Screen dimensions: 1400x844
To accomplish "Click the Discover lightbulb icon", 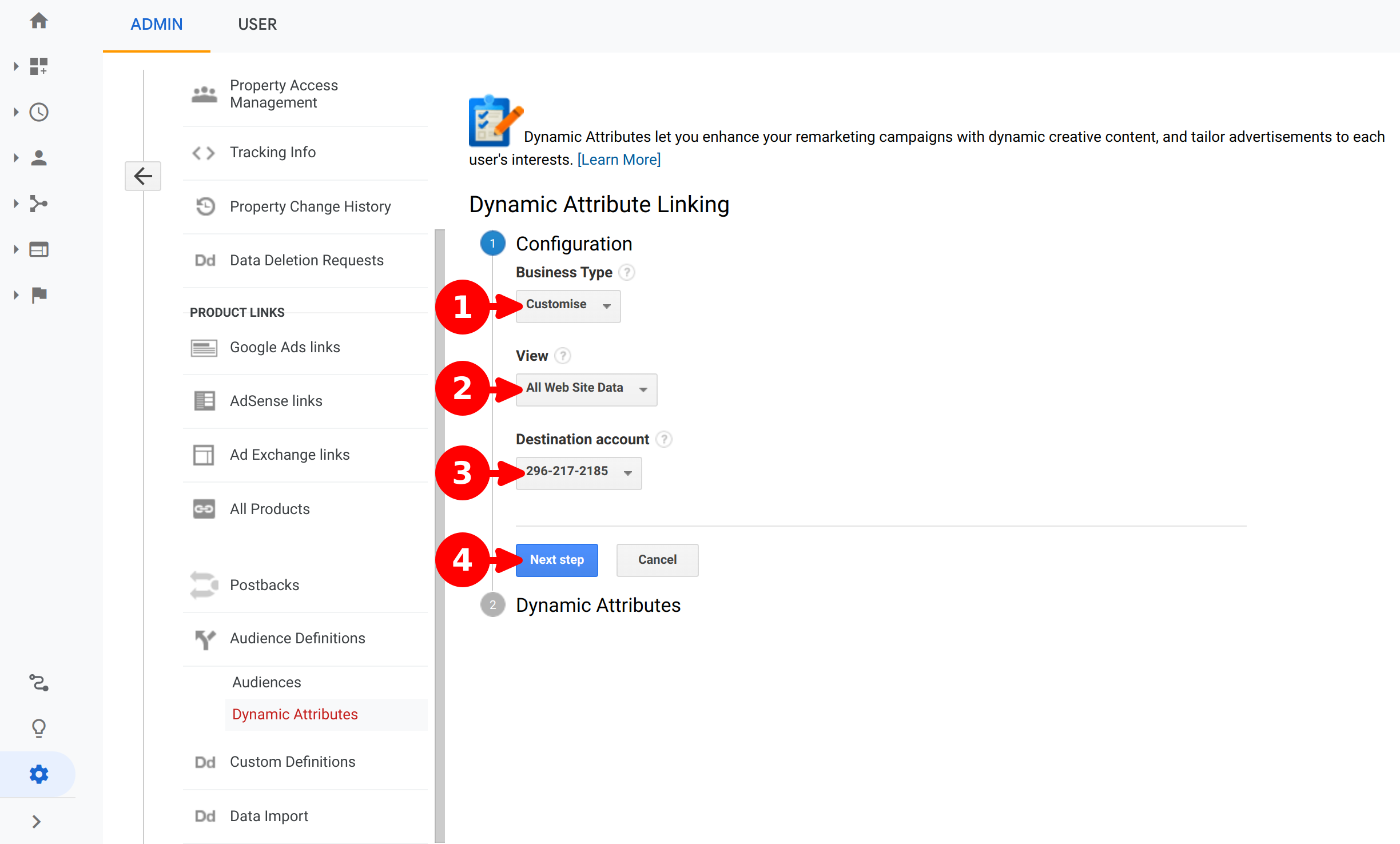I will point(38,728).
